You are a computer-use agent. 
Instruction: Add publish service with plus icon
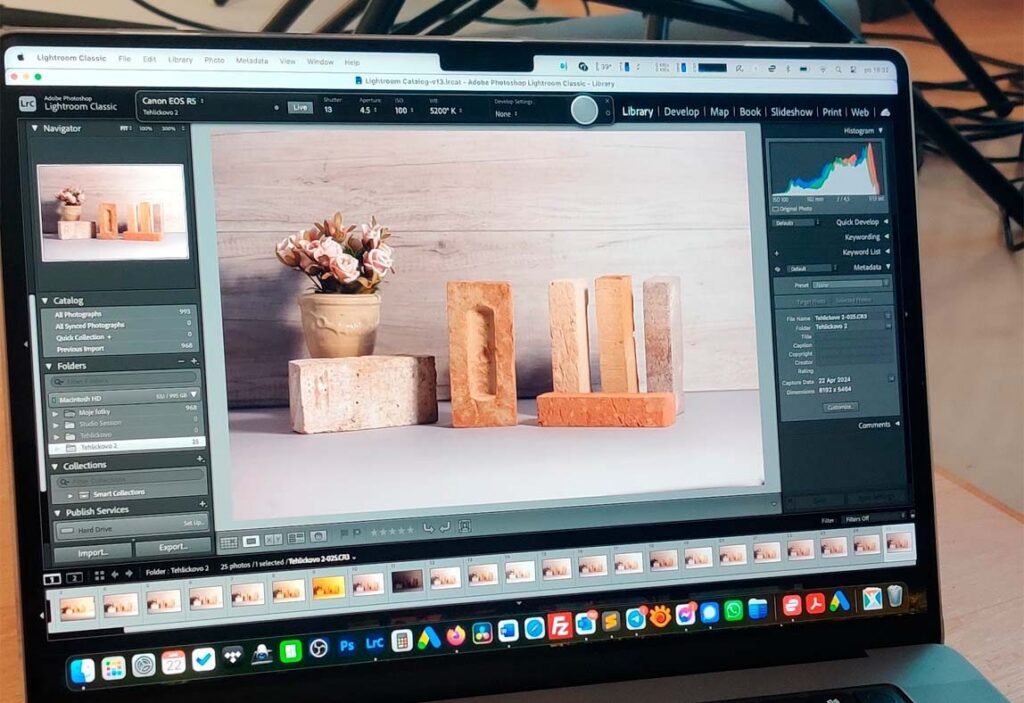[x=202, y=504]
